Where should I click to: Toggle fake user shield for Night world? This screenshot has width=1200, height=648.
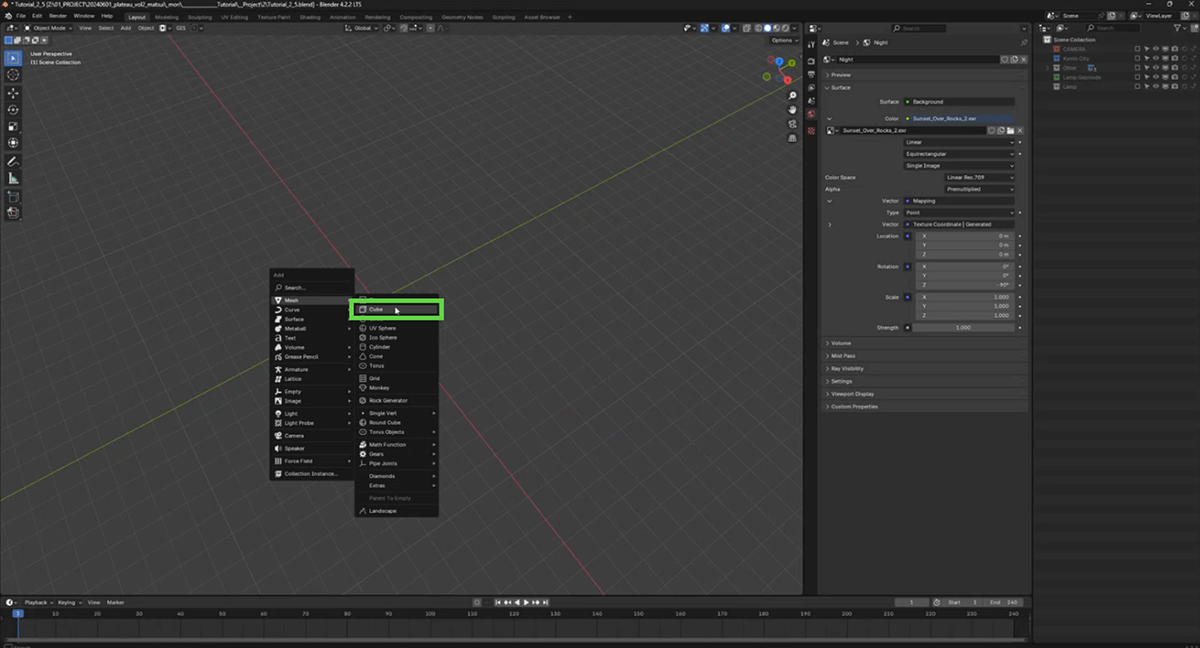[x=1005, y=59]
